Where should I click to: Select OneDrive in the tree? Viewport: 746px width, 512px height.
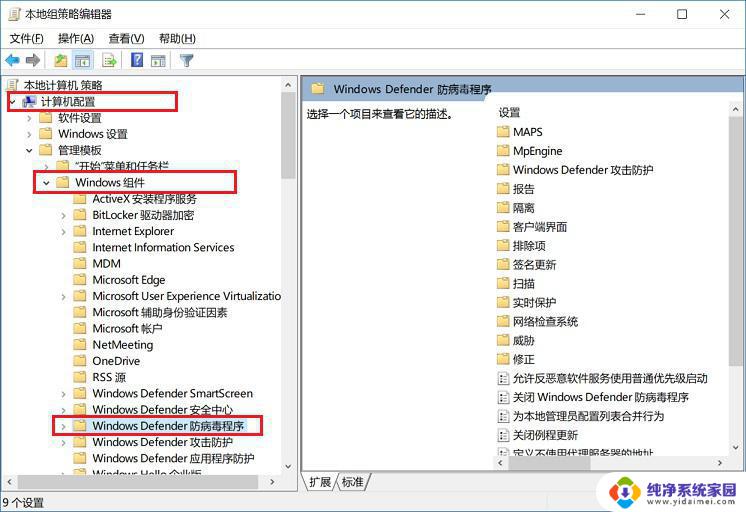click(116, 361)
